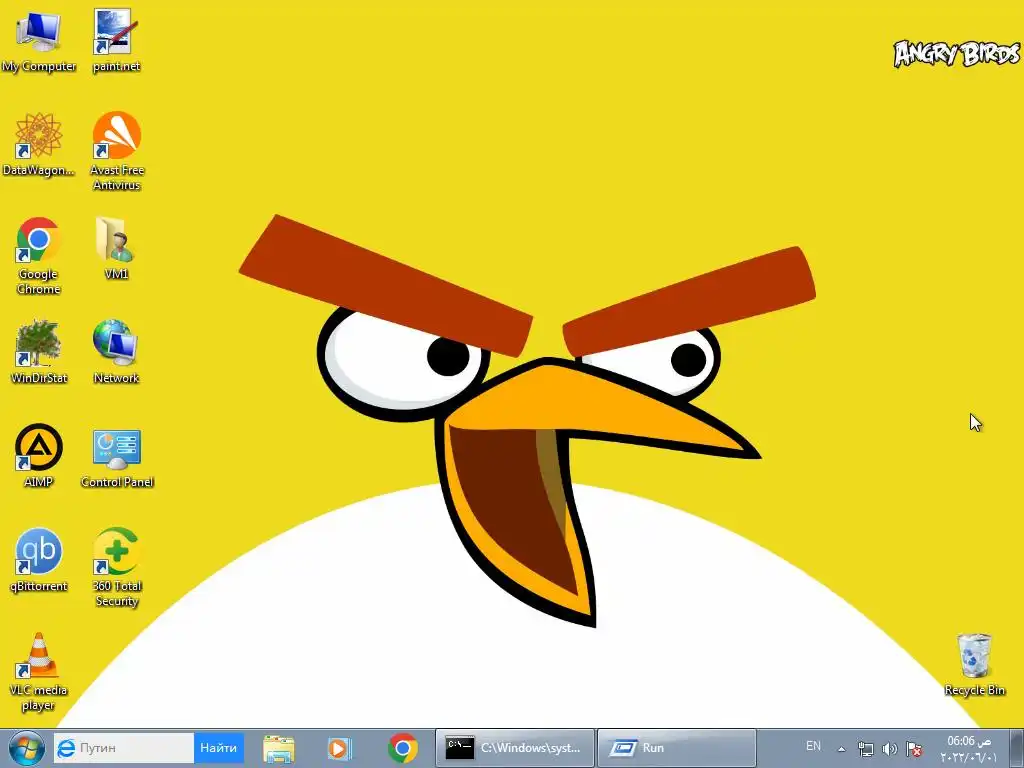Select the Recycle Bin icon

point(974,664)
